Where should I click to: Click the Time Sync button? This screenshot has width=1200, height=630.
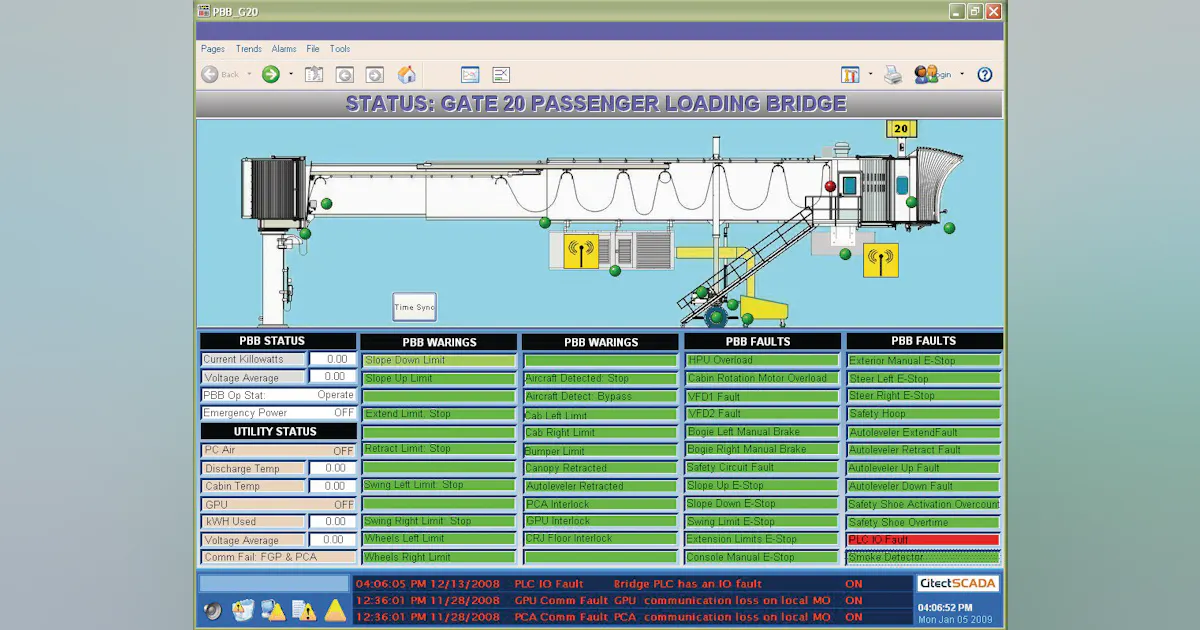(x=414, y=307)
